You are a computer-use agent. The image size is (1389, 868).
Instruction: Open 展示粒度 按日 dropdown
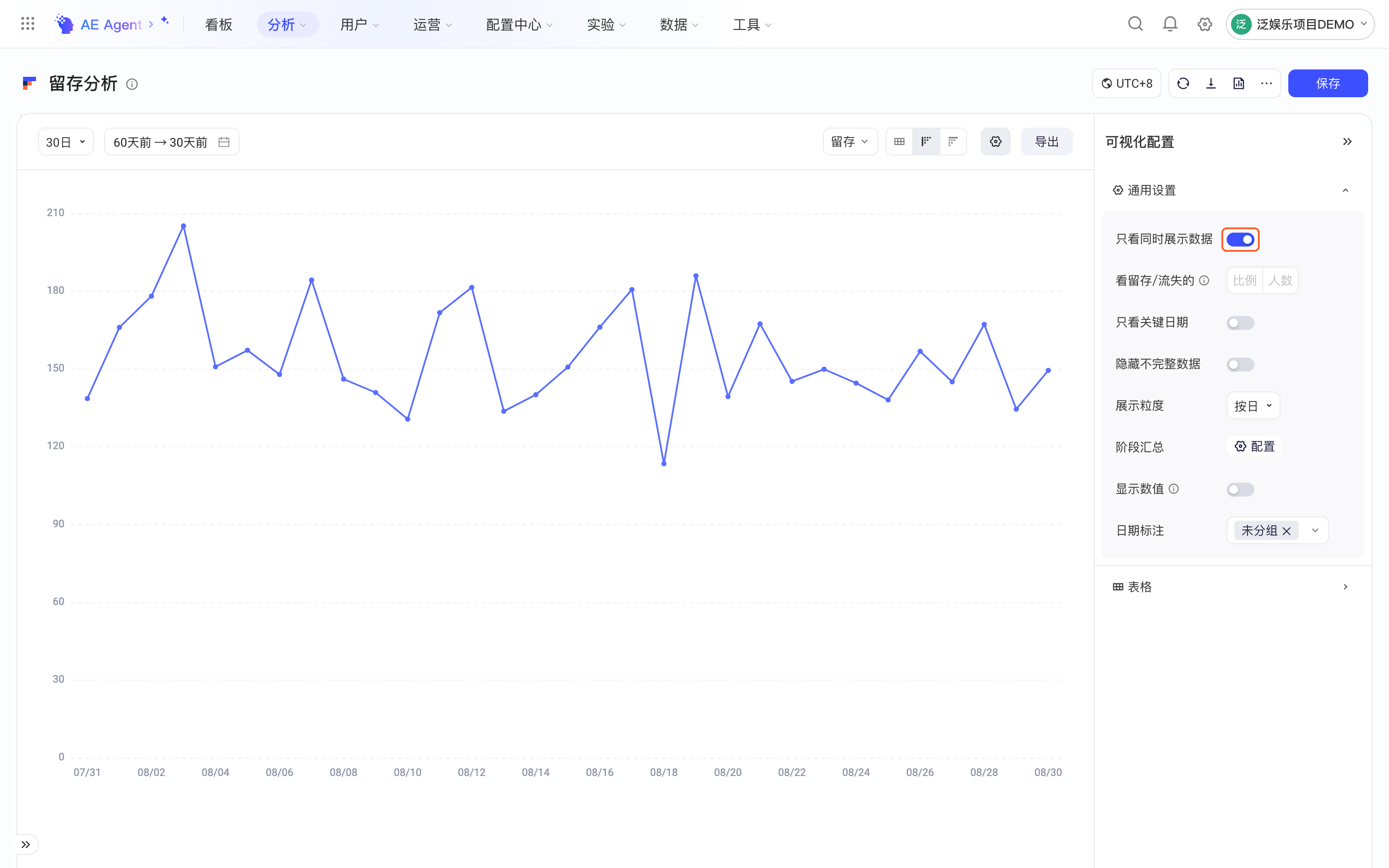1253,406
